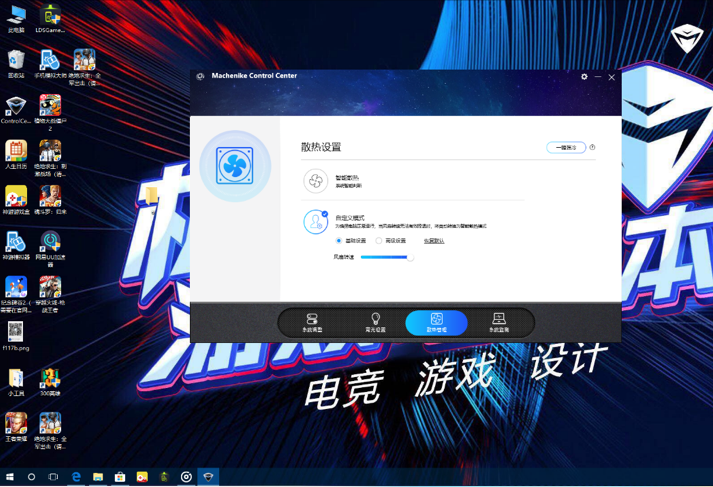Image resolution: width=713 pixels, height=487 pixels.
Task: Switch to the highlighted fan cooling tab
Action: 436,323
